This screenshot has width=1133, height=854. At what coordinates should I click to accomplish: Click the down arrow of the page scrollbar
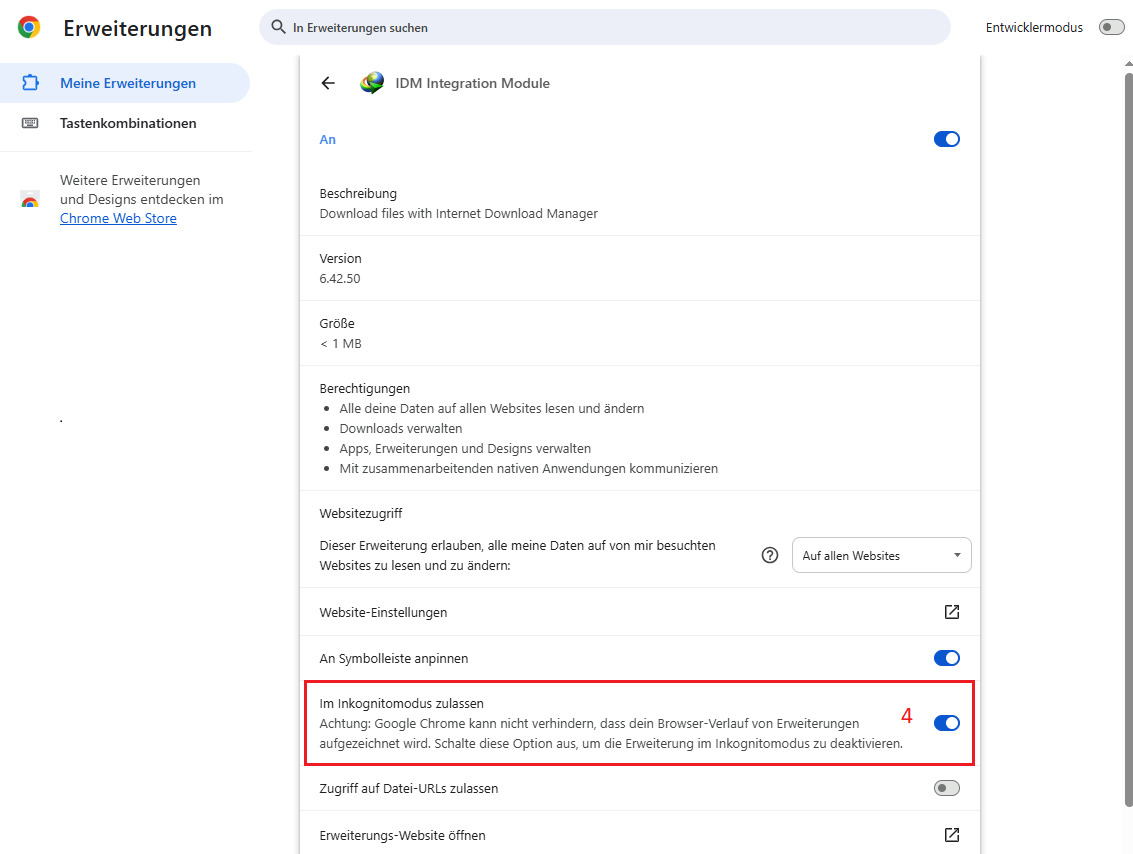point(1128,846)
